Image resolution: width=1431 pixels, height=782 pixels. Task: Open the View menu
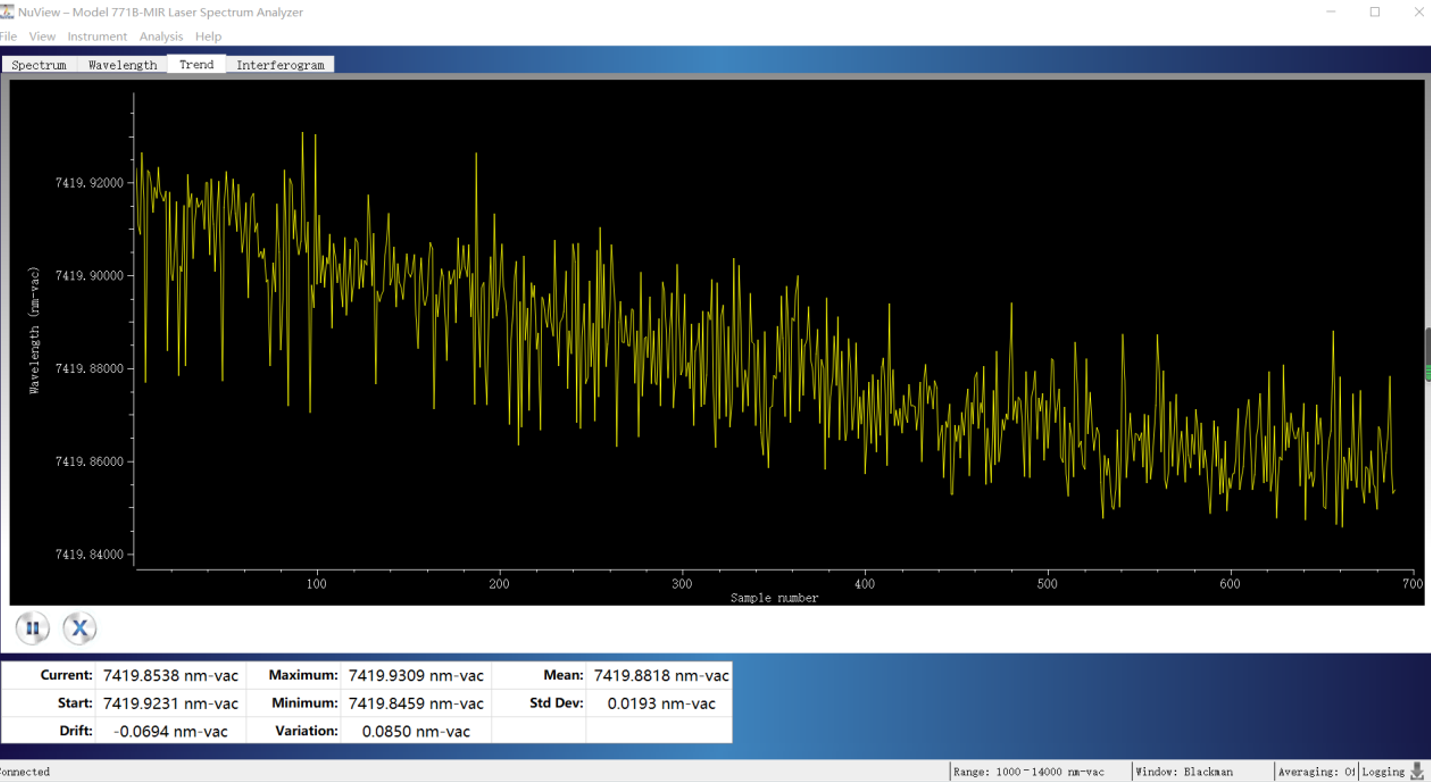[42, 36]
